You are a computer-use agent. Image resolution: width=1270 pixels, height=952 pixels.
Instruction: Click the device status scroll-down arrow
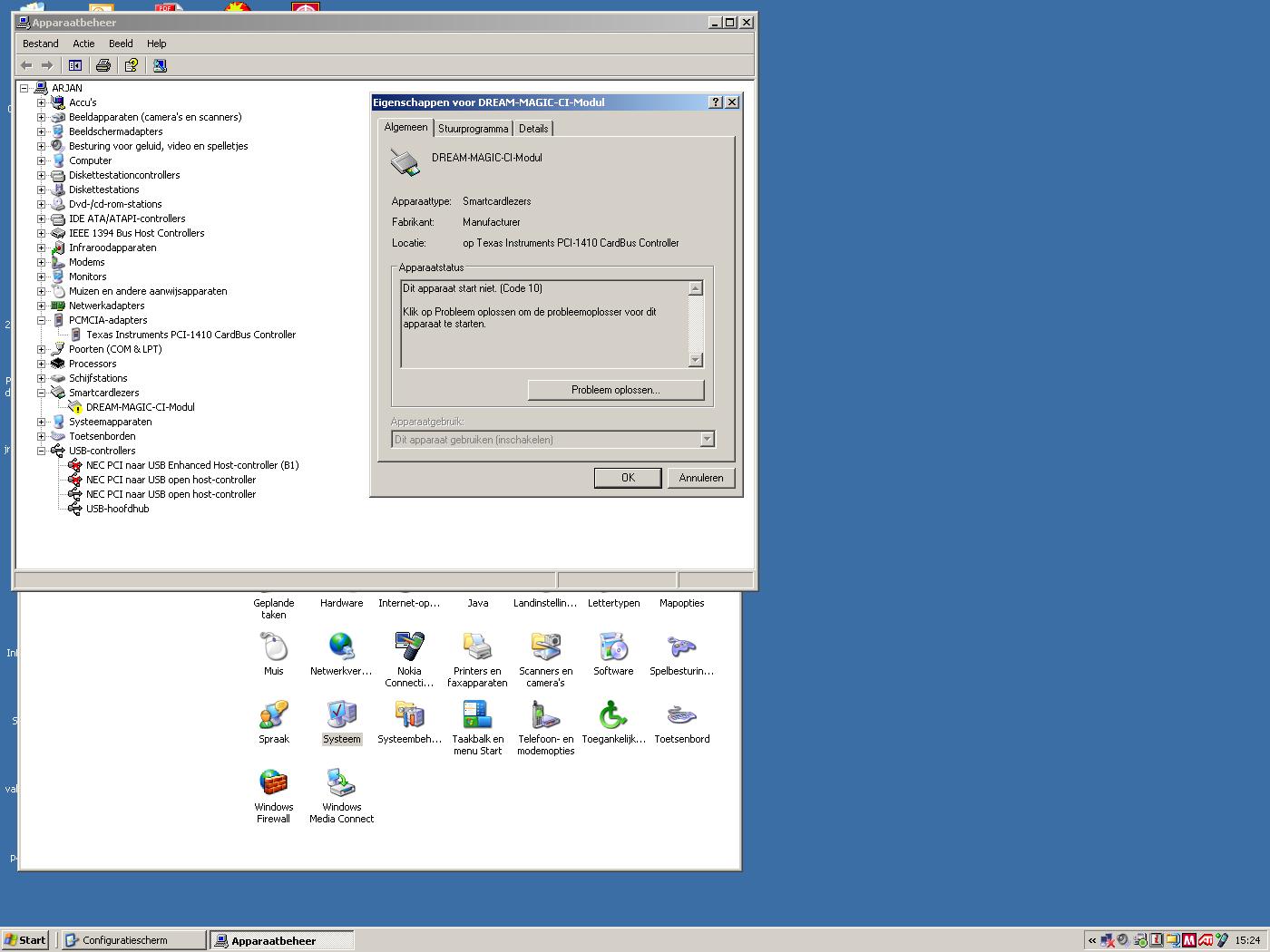pyautogui.click(x=696, y=360)
